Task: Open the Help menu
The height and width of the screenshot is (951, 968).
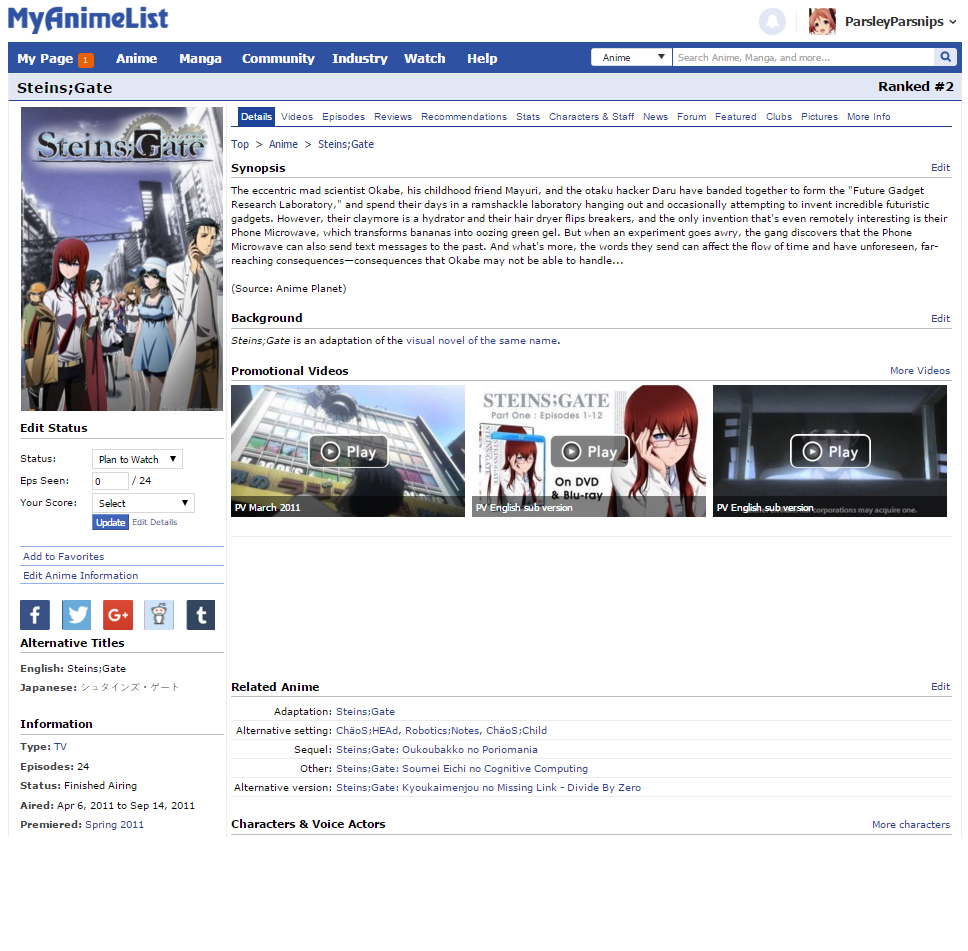Action: [482, 59]
